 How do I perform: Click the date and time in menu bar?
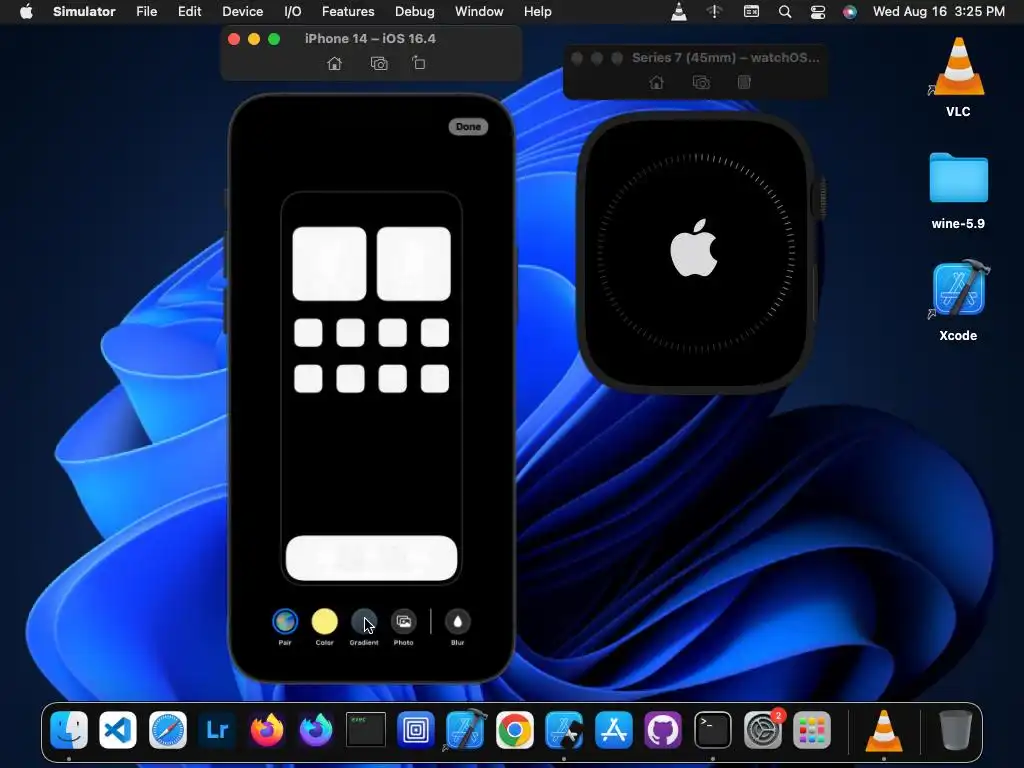938,12
